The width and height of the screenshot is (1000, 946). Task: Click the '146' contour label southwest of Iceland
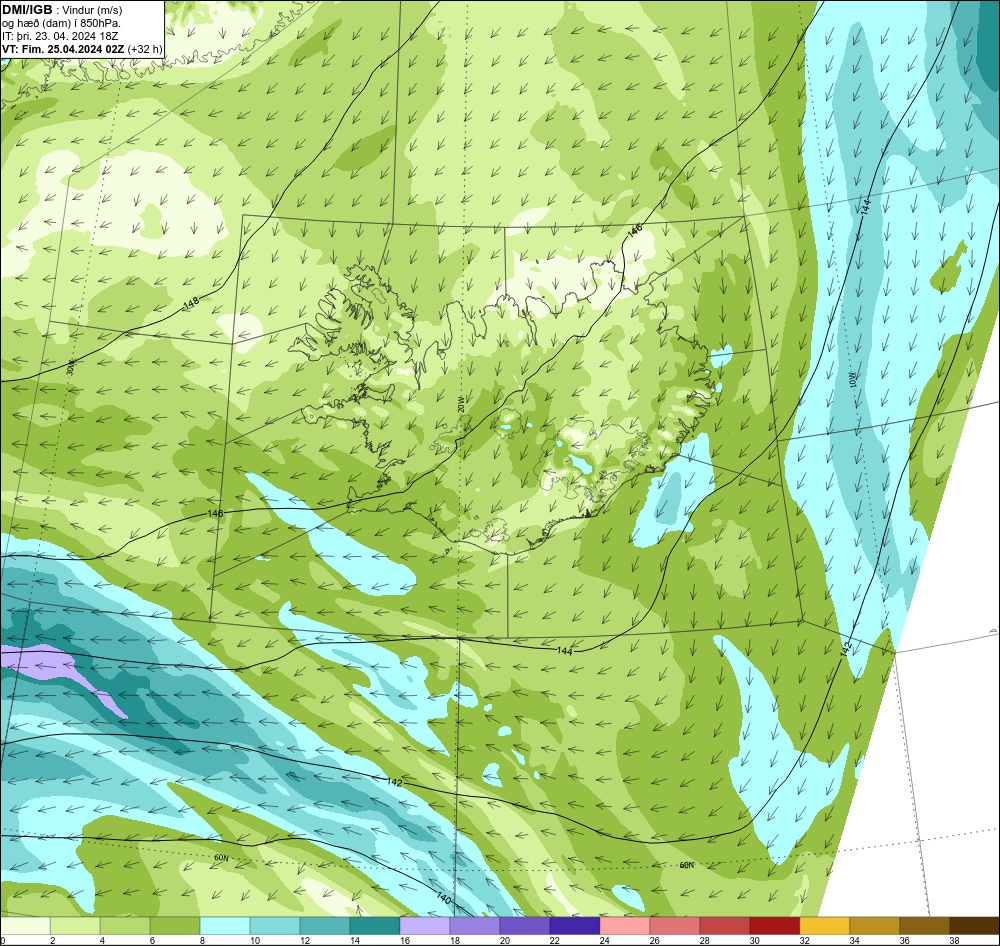216,513
